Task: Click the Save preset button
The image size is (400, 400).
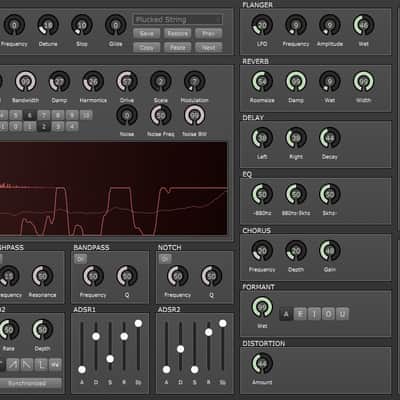Action: pyautogui.click(x=147, y=33)
